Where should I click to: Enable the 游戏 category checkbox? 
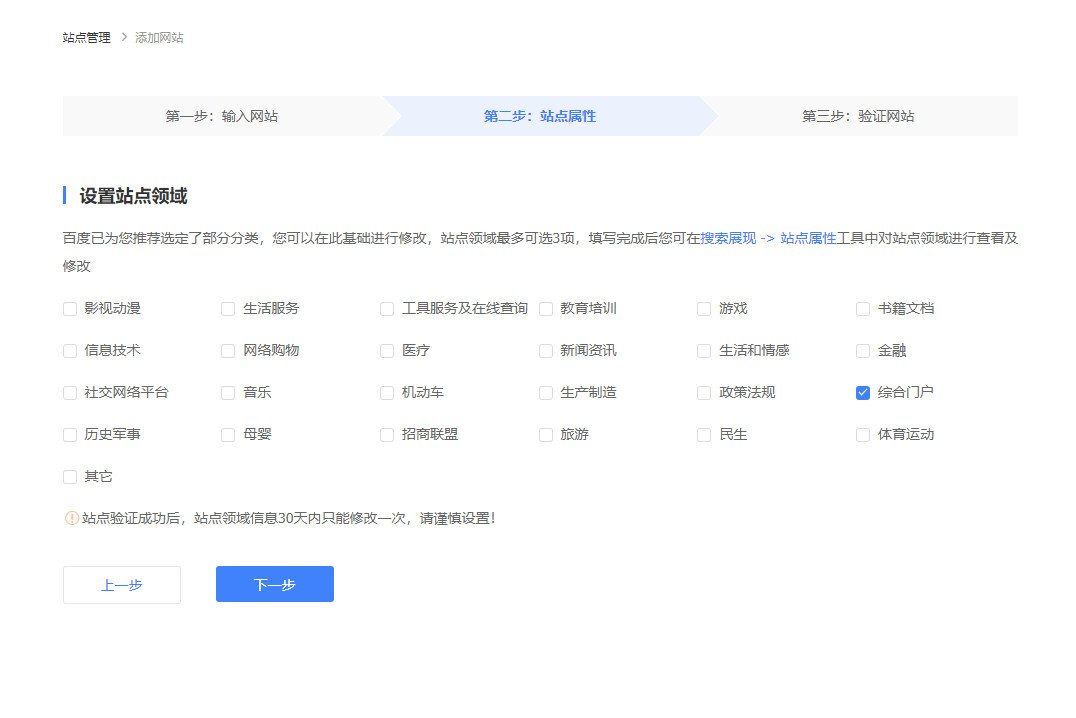[704, 309]
